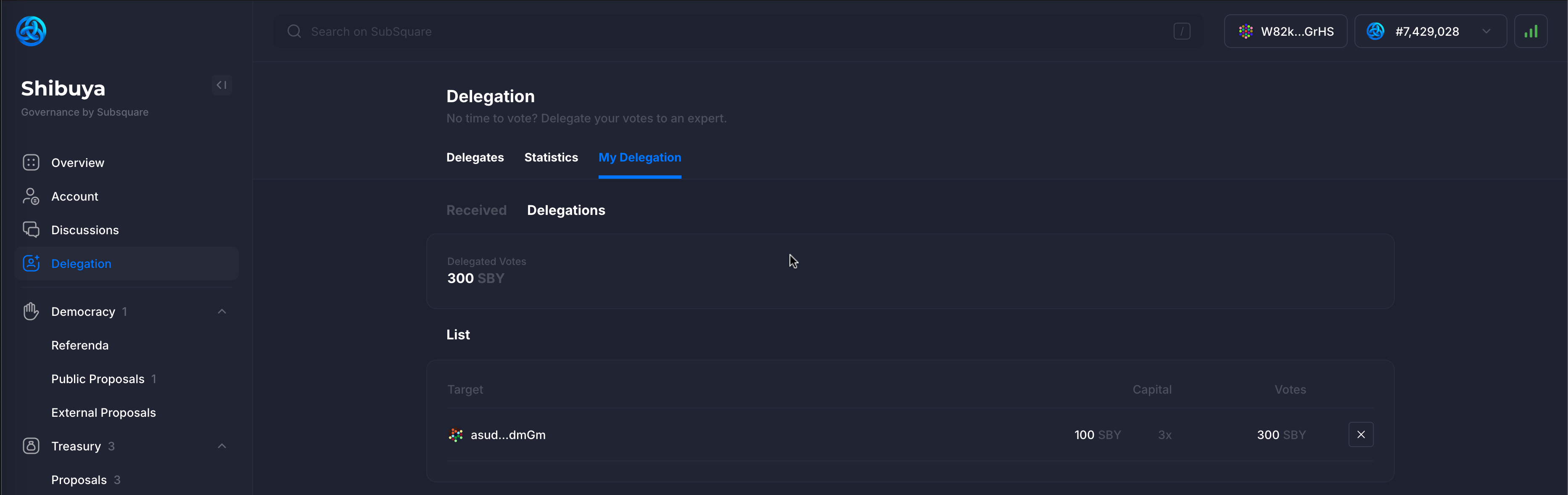Click the Account person icon

(31, 196)
